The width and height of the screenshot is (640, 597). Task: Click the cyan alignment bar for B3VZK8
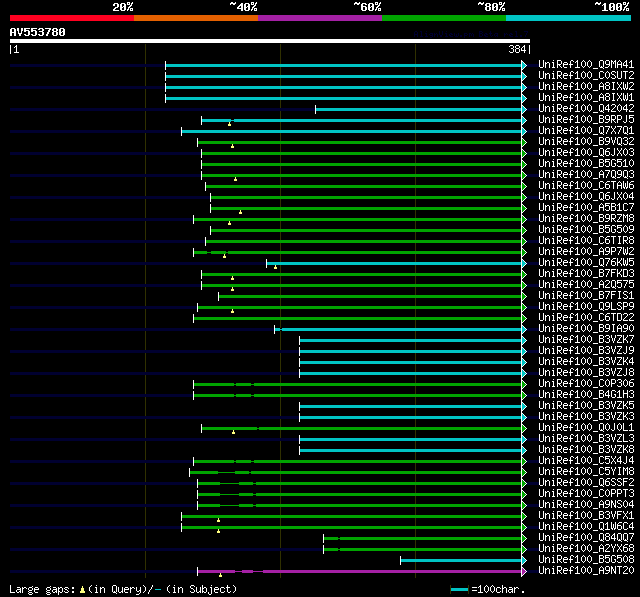coord(411,451)
